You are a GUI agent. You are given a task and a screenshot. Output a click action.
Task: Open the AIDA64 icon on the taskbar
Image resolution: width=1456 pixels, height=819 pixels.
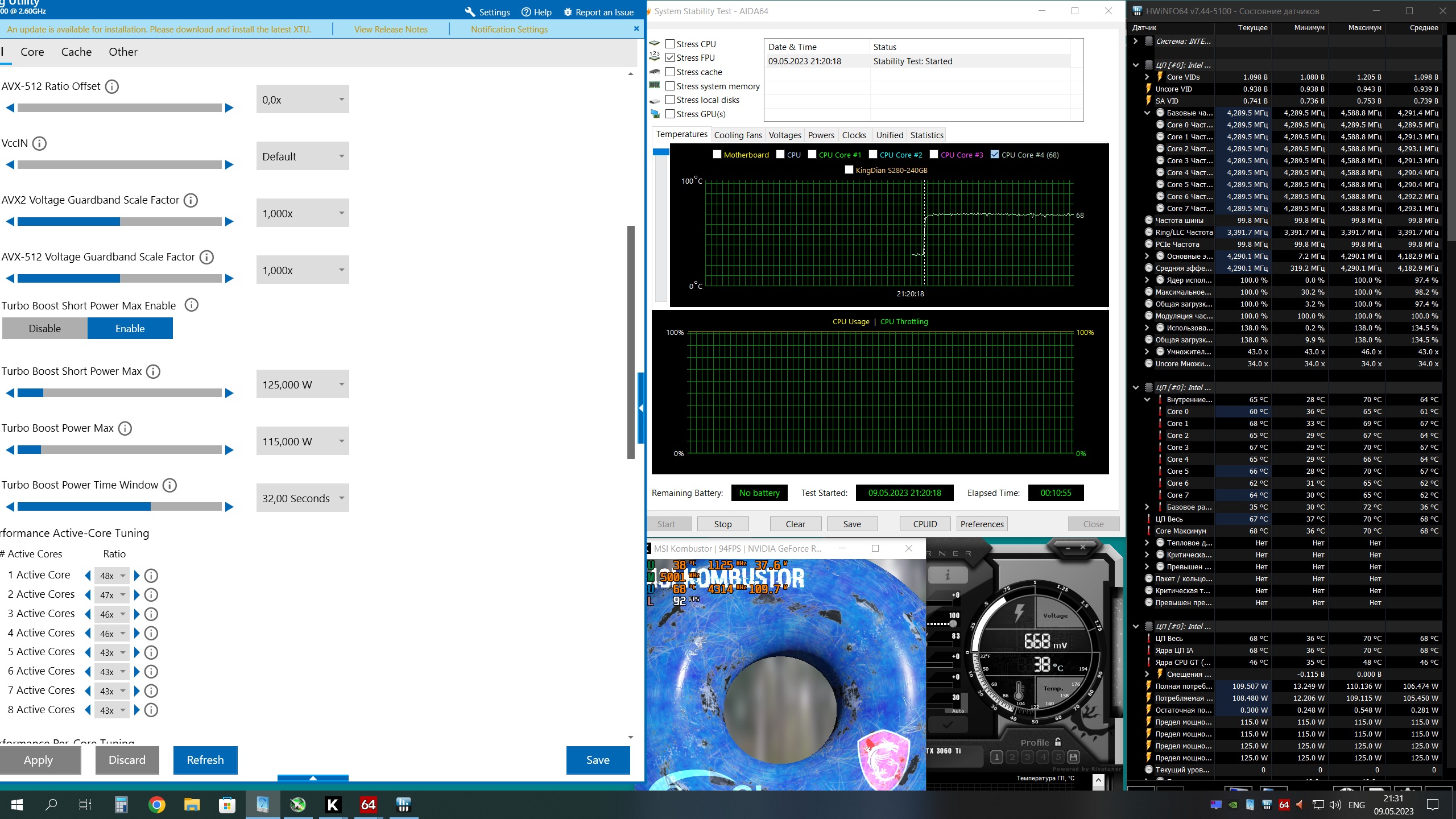[x=368, y=805]
